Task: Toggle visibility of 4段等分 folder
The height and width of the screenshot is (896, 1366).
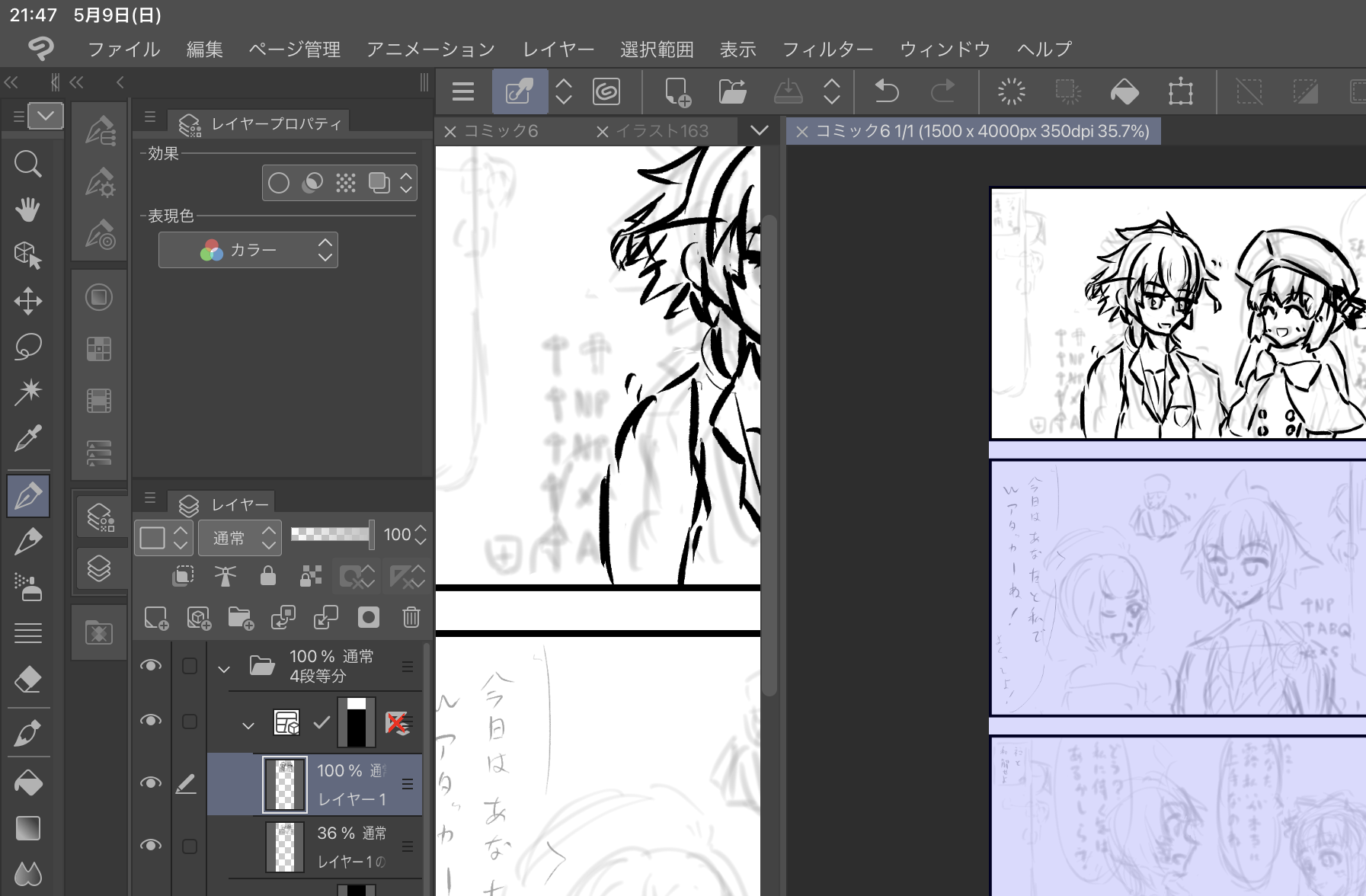Action: tap(151, 666)
